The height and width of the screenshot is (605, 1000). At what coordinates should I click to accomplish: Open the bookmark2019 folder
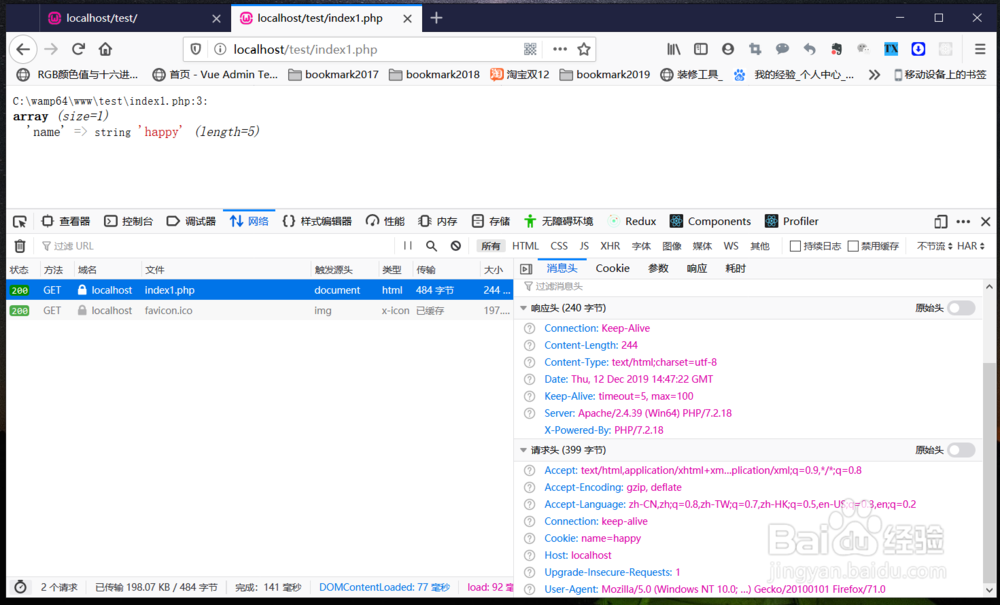coord(605,75)
